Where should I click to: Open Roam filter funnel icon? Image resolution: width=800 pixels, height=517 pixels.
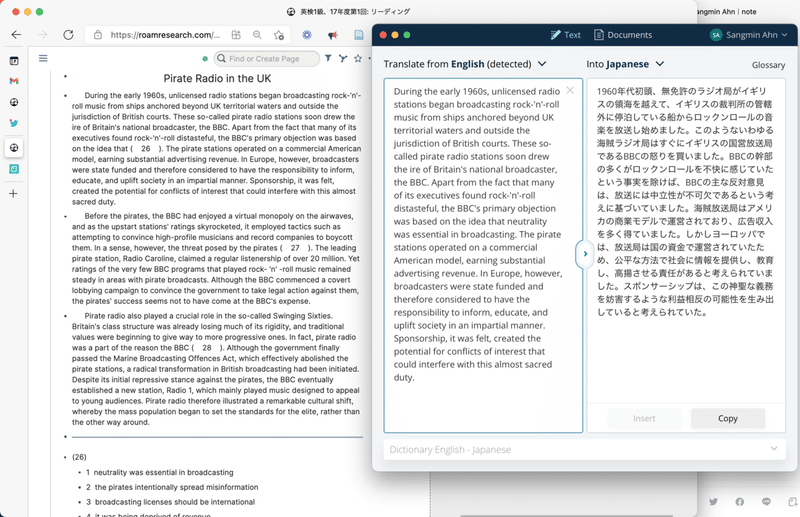328,58
